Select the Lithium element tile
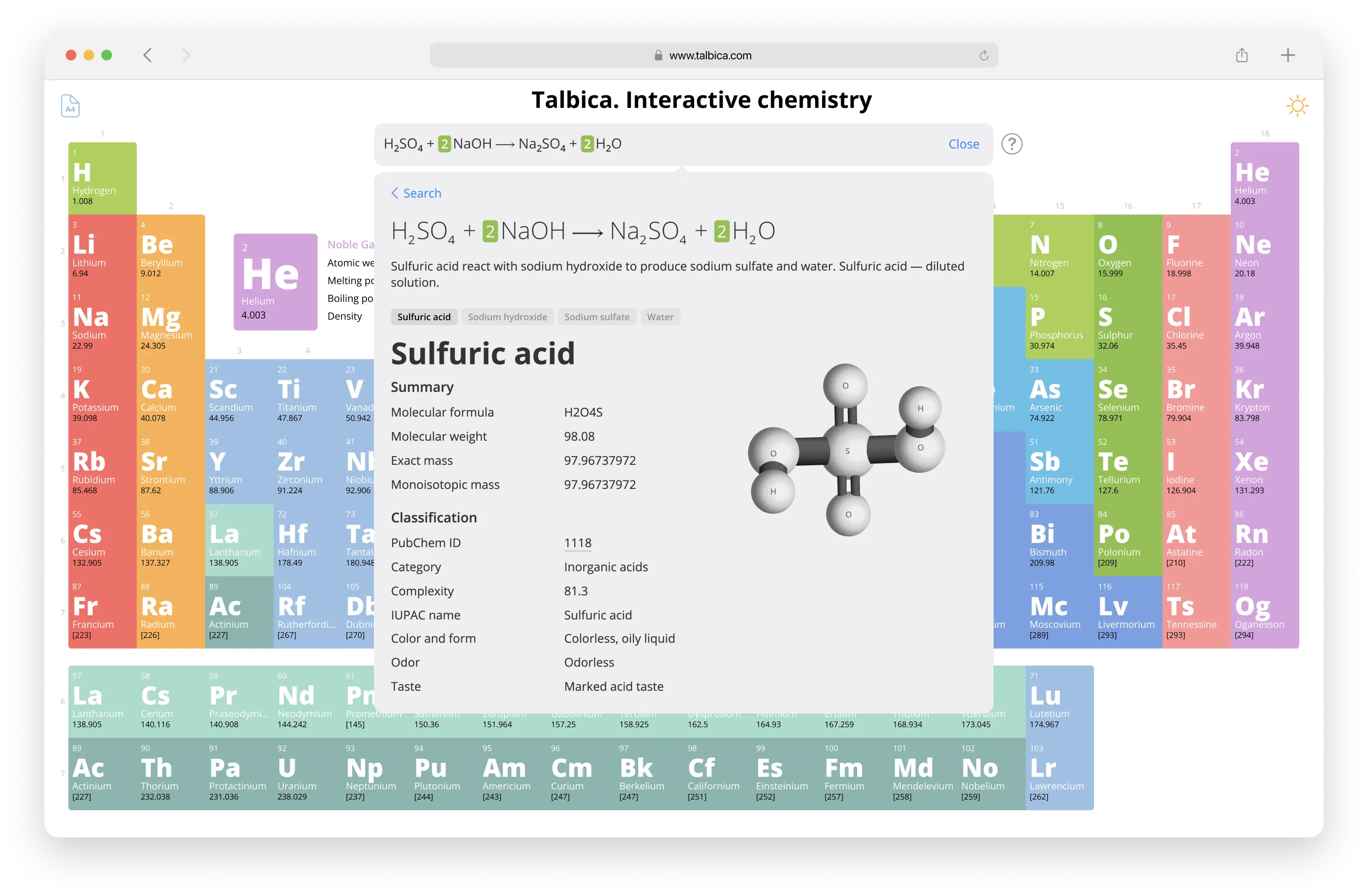Screen dimensions: 1368x896 (102, 250)
